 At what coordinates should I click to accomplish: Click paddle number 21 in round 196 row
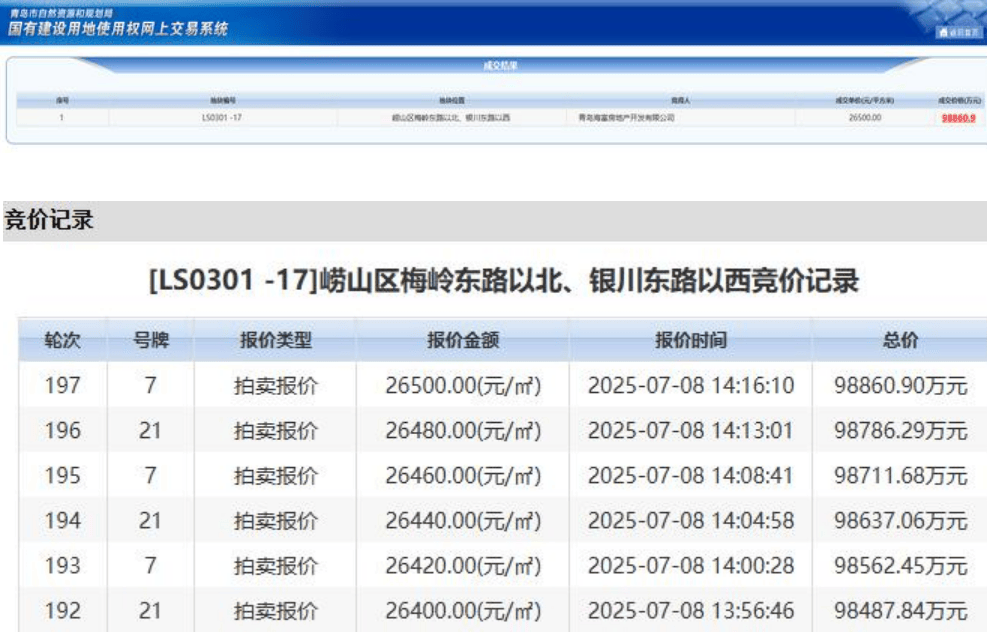(150, 430)
